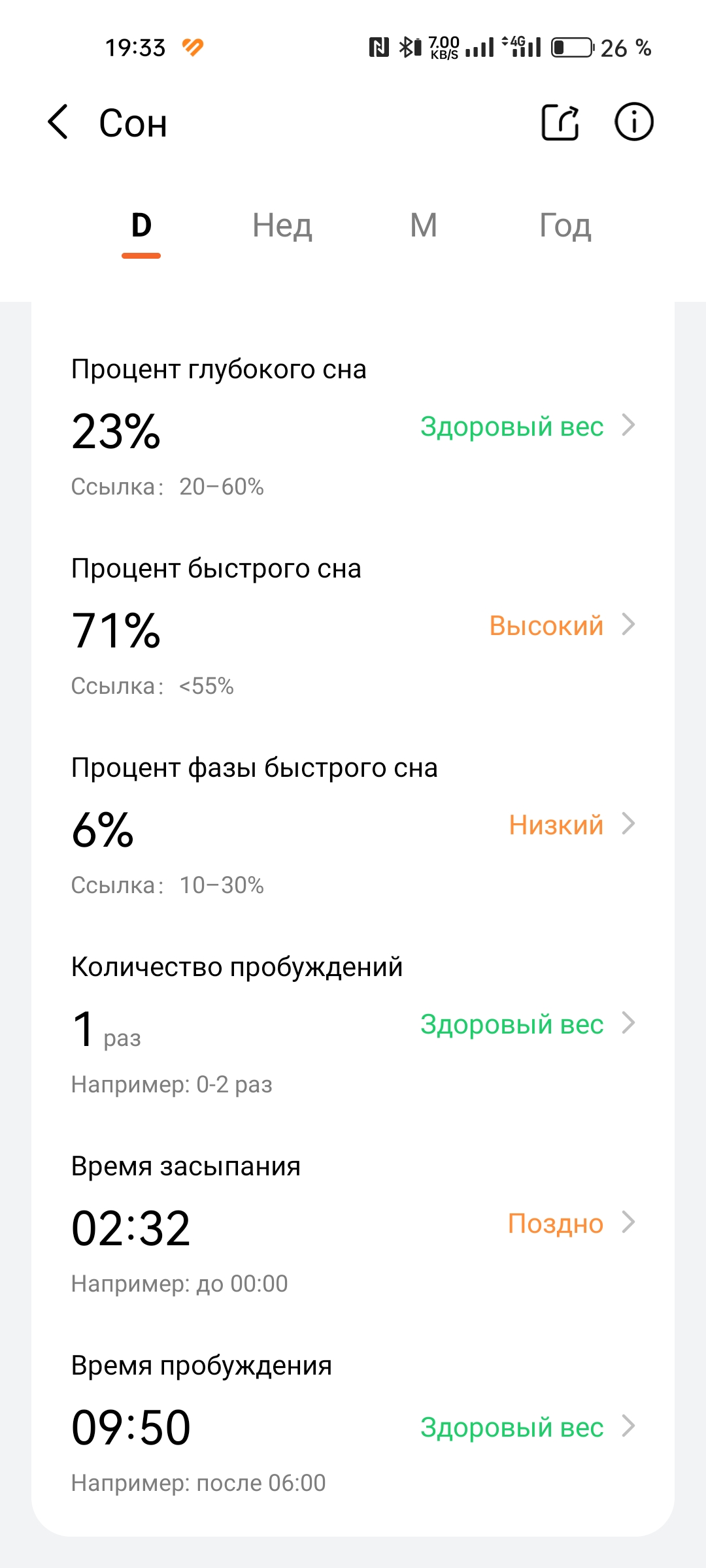The image size is (706, 1568).
Task: Tap the 71% light sleep value
Action: pyautogui.click(x=116, y=630)
